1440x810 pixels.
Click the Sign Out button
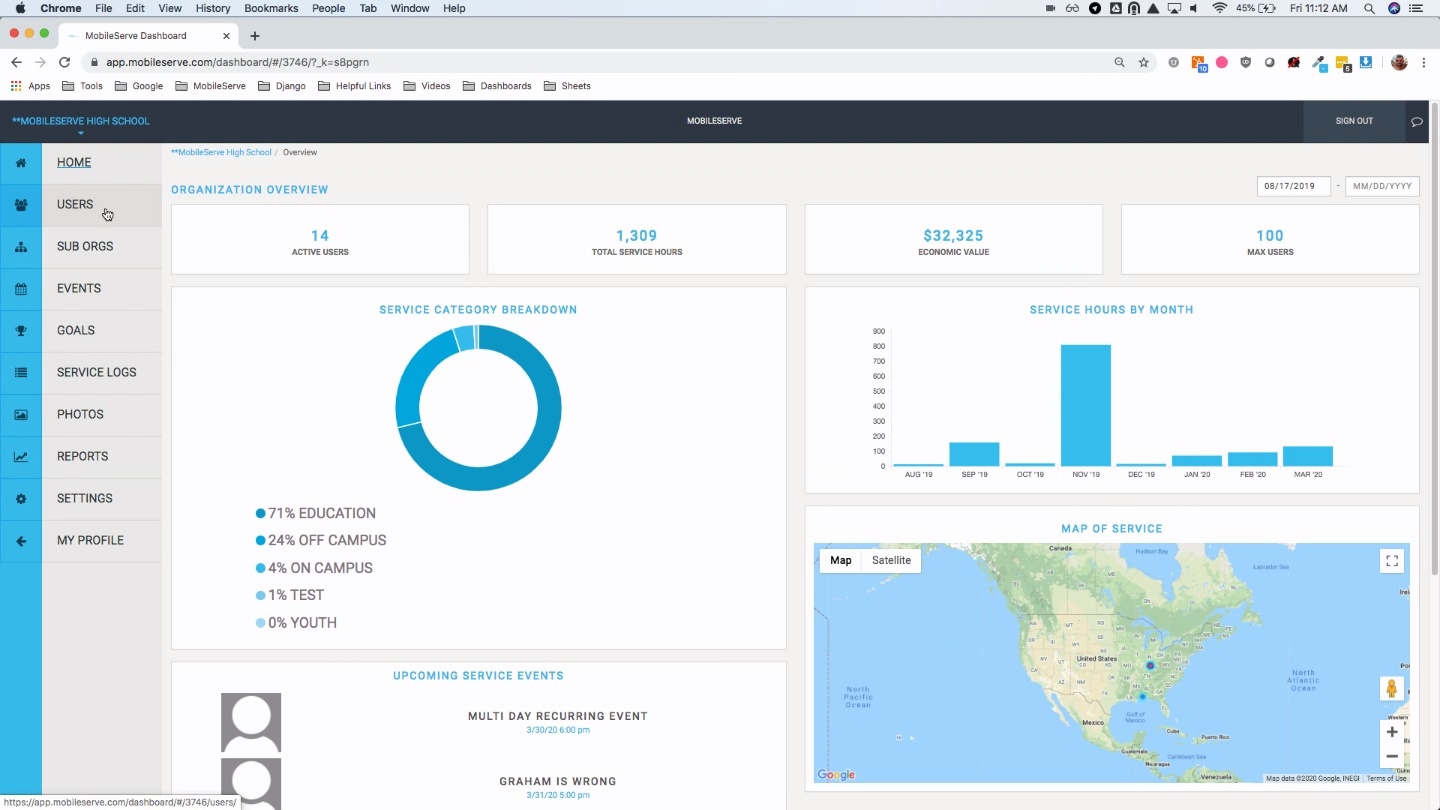point(1354,121)
